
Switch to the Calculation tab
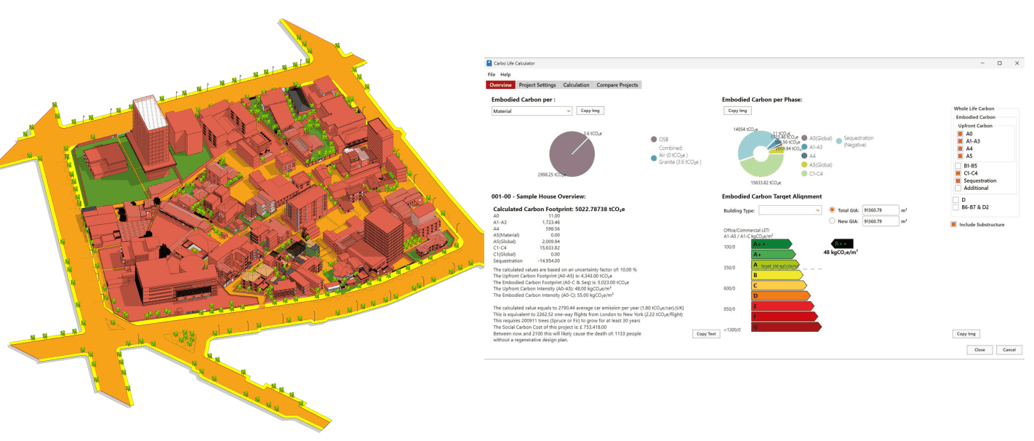[576, 85]
